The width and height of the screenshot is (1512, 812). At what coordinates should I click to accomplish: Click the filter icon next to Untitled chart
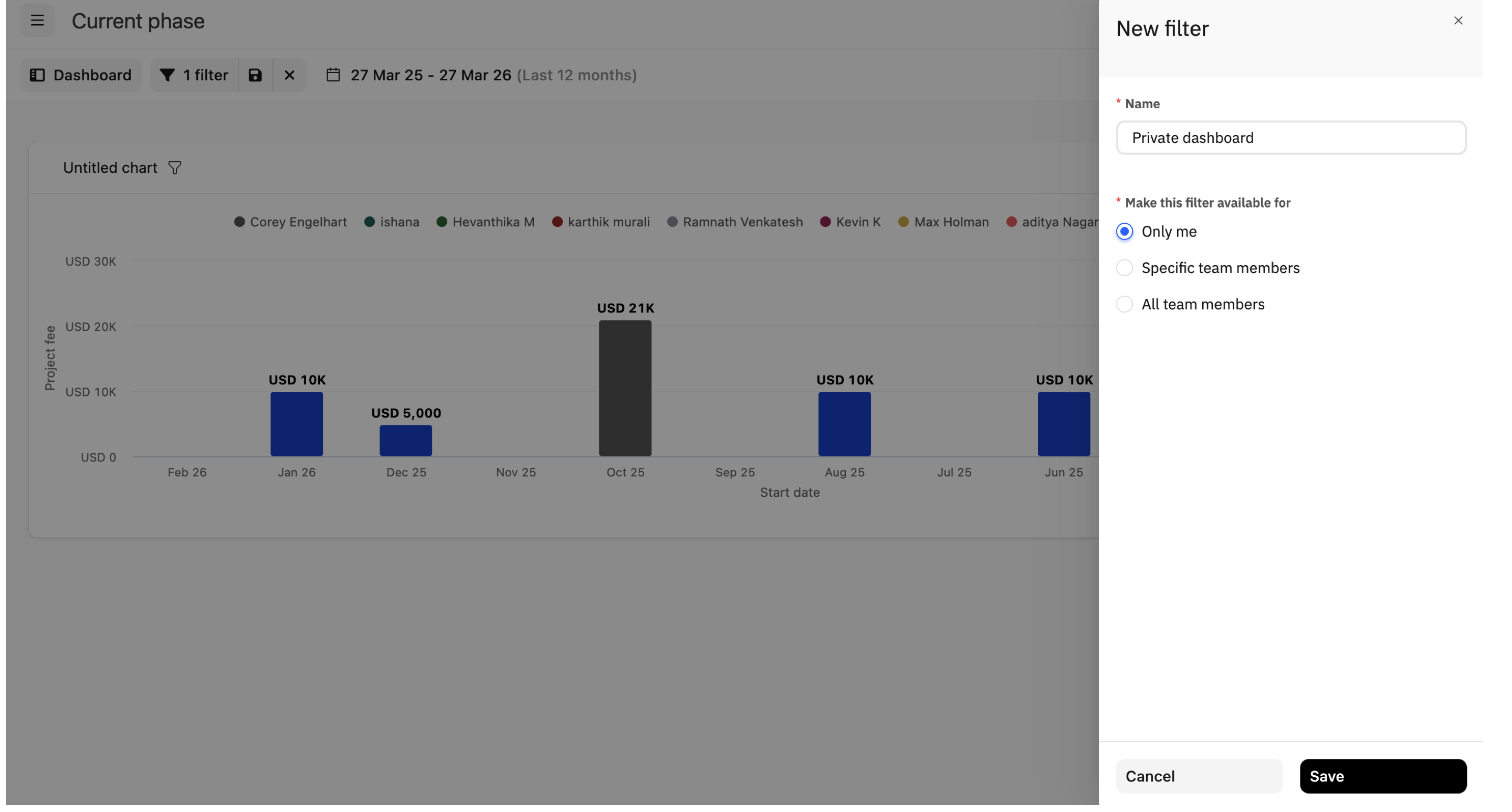coord(174,168)
